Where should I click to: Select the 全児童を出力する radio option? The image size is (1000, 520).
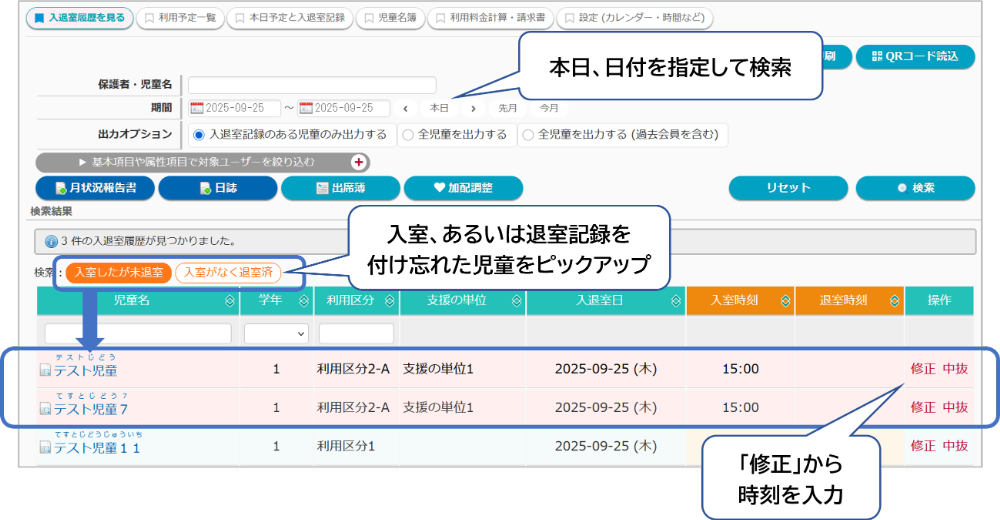coord(407,134)
